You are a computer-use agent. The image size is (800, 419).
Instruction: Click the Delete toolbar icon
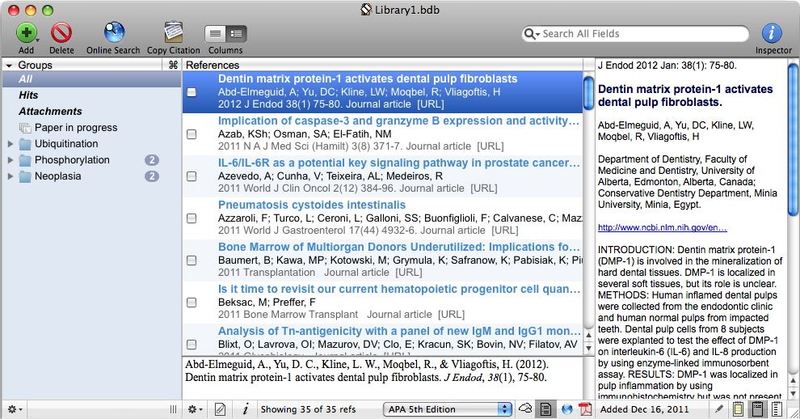(61, 33)
